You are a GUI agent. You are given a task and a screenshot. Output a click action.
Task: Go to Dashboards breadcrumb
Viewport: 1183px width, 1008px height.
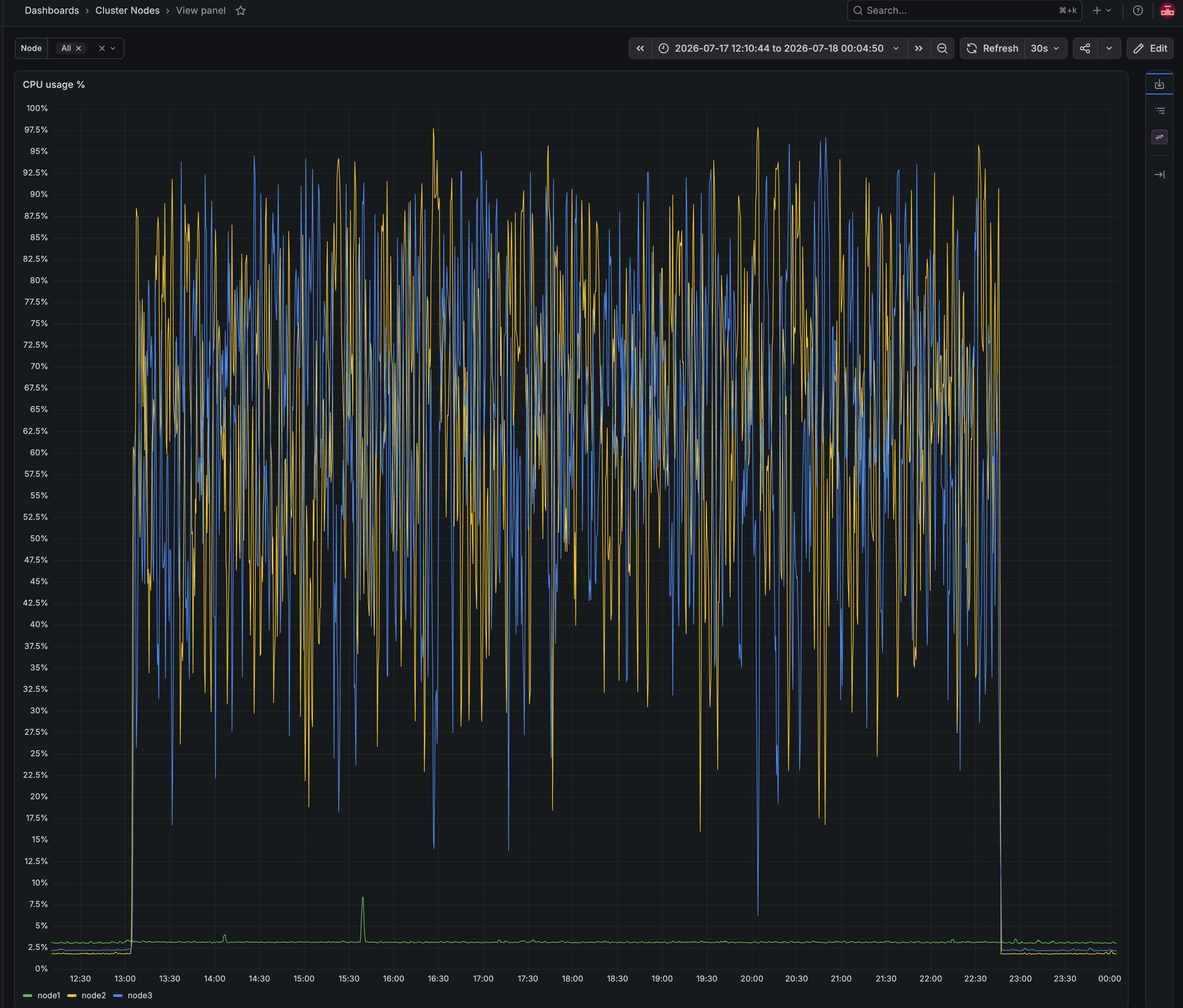pos(52,10)
